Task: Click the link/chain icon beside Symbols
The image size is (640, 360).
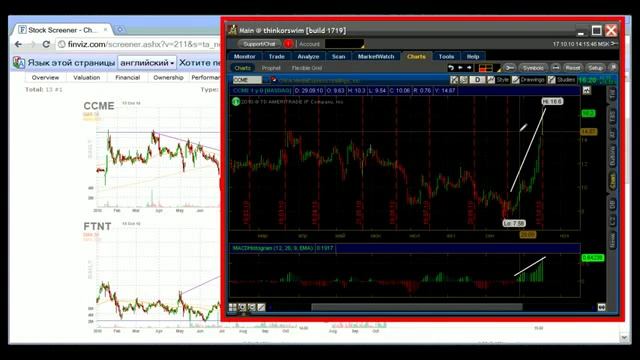Action: pyautogui.click(x=556, y=67)
